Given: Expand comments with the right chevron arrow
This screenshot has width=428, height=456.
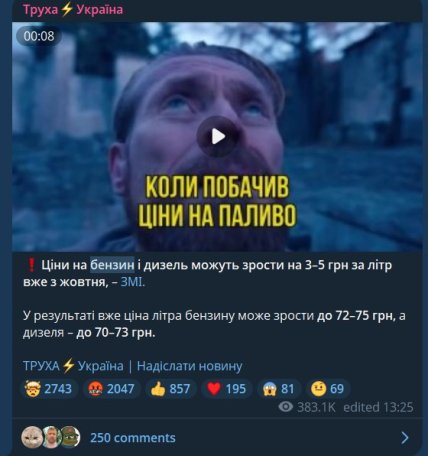Looking at the screenshot, I should click(405, 437).
